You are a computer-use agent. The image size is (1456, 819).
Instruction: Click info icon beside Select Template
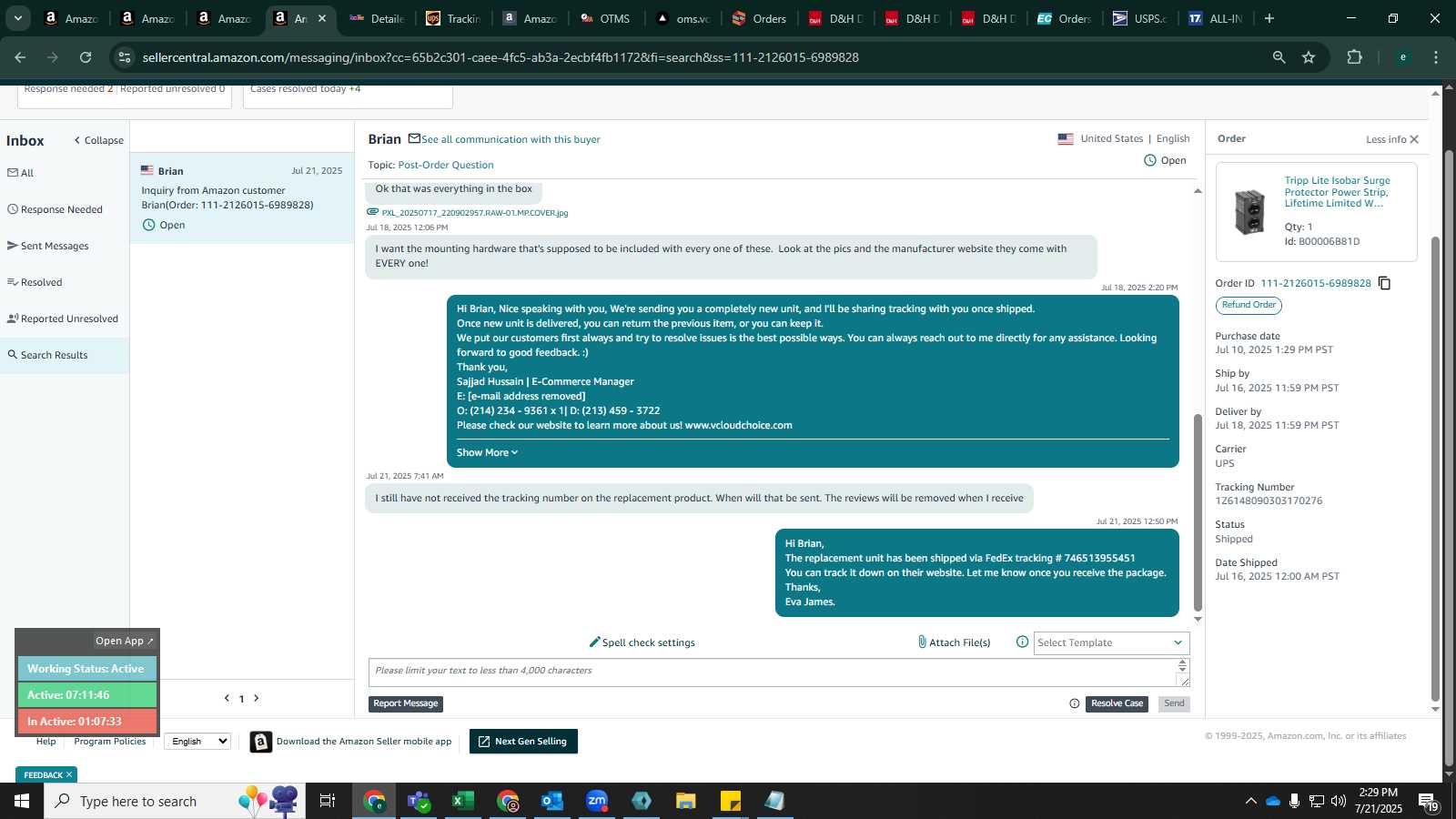pyautogui.click(x=1022, y=642)
